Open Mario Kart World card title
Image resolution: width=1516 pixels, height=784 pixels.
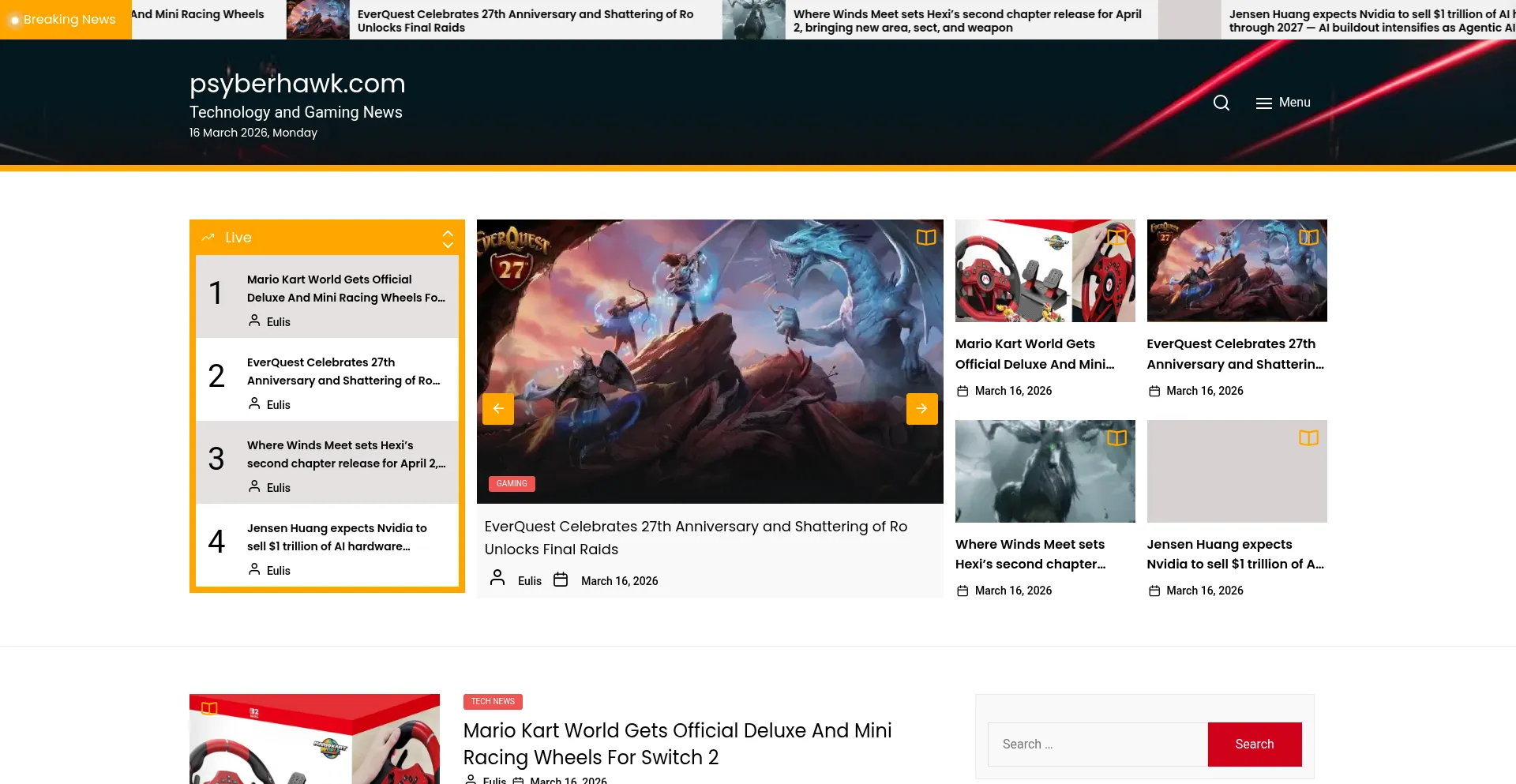tap(1034, 354)
